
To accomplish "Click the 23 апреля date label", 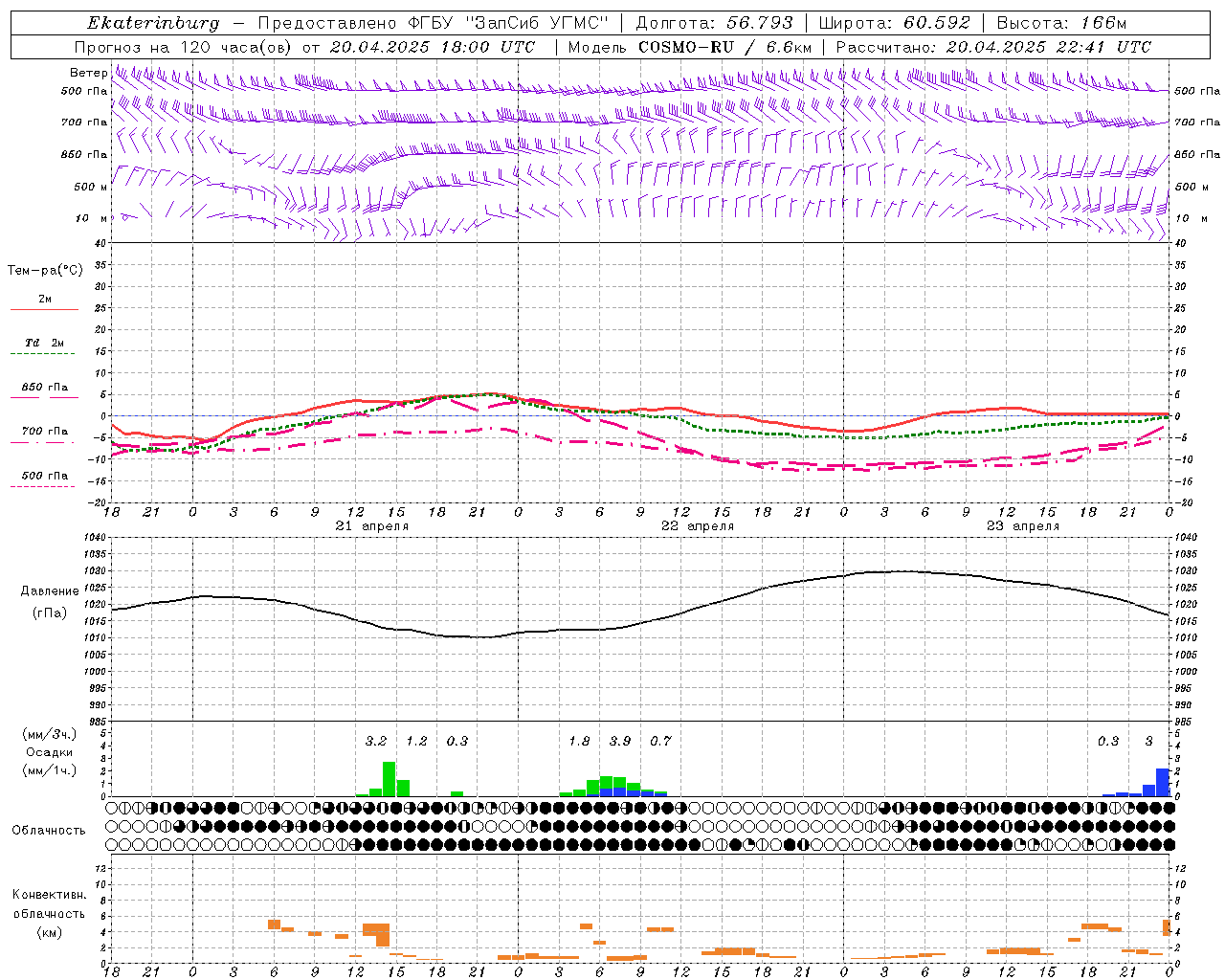I will click(1023, 526).
